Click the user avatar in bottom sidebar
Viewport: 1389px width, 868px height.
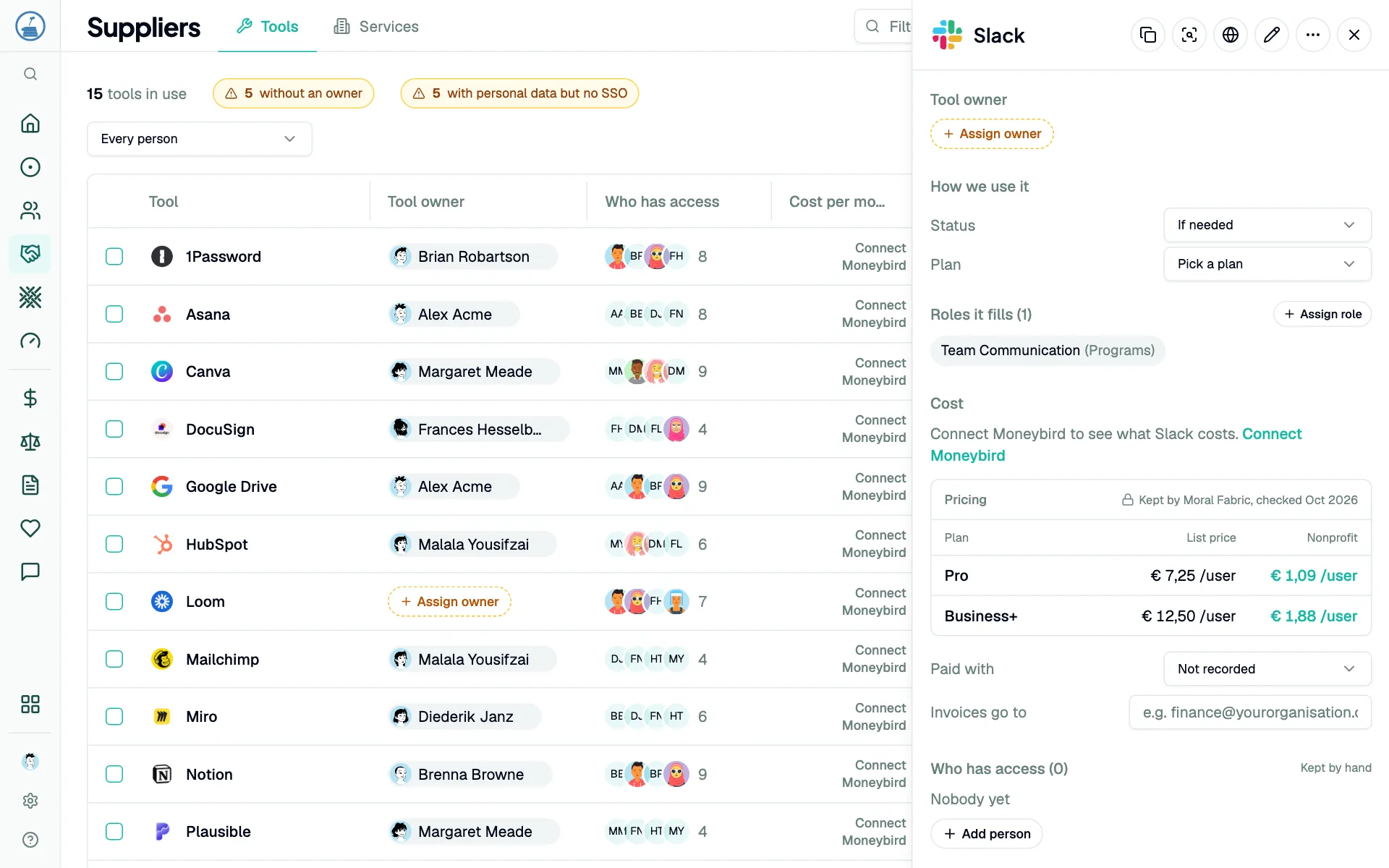30,761
